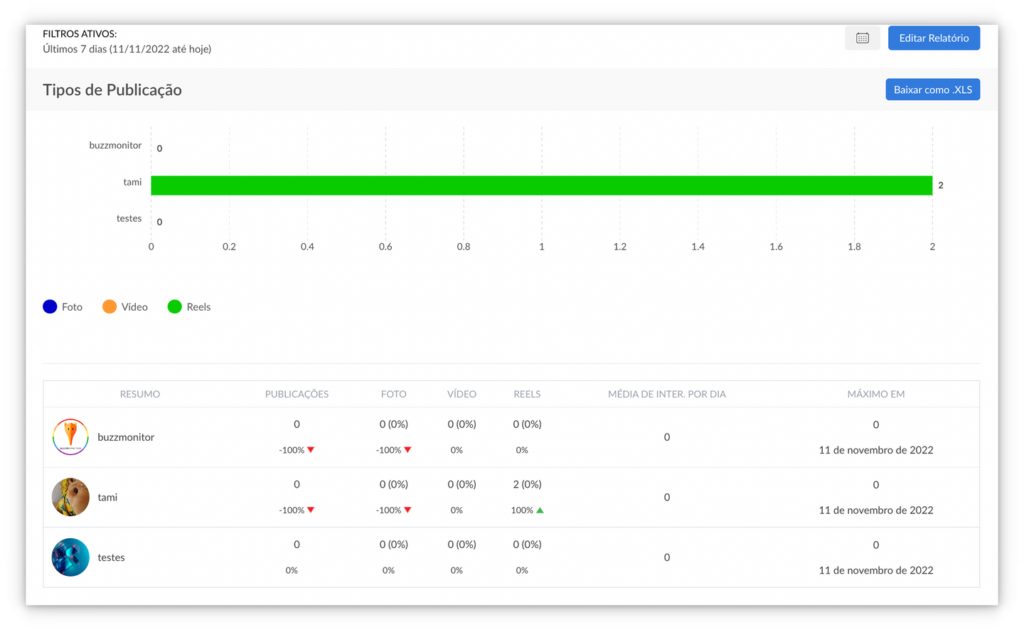Open the calendar date picker icon
Image resolution: width=1024 pixels, height=632 pixels.
[862, 38]
